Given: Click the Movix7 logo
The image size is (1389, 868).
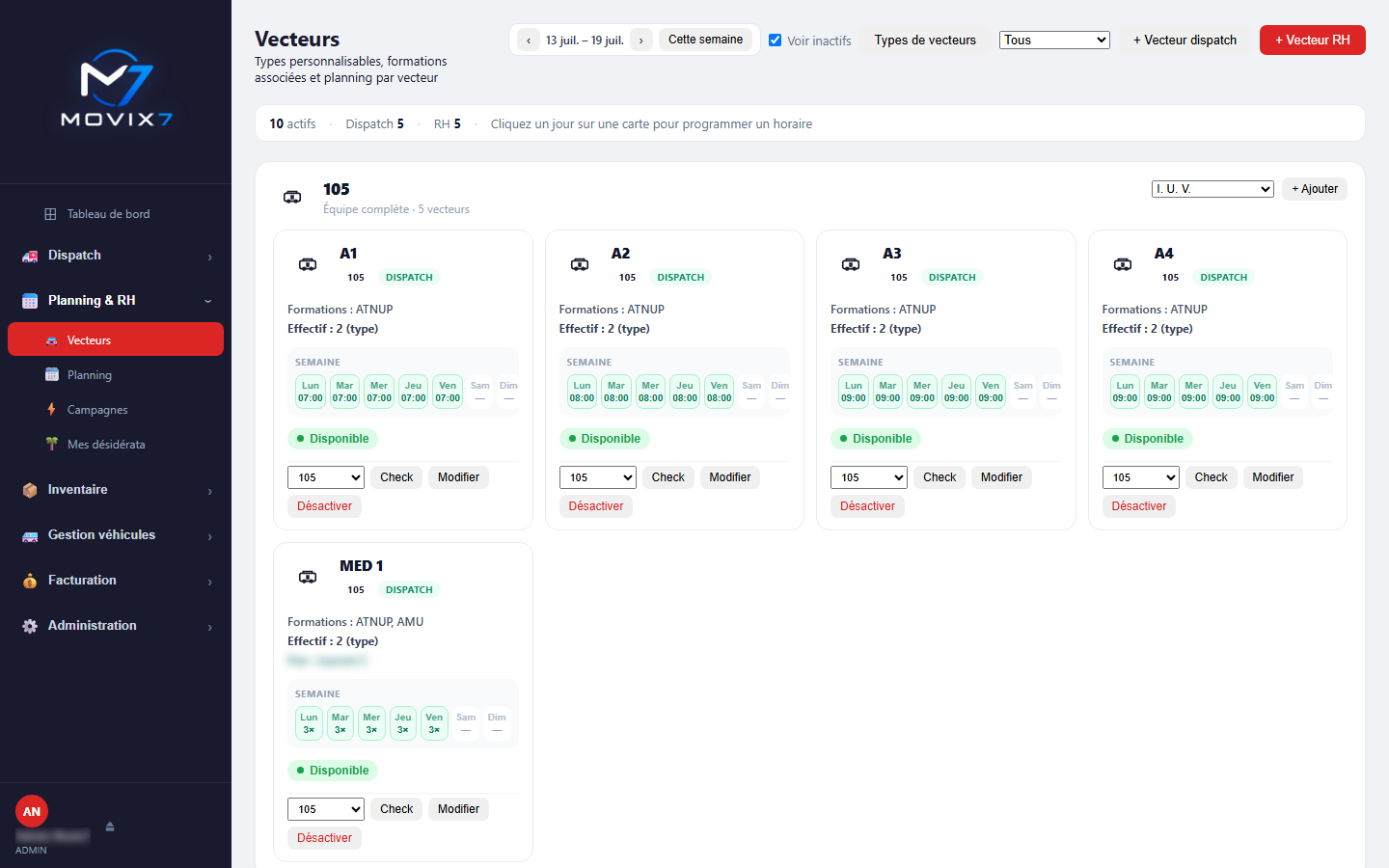Looking at the screenshot, I should tap(116, 89).
